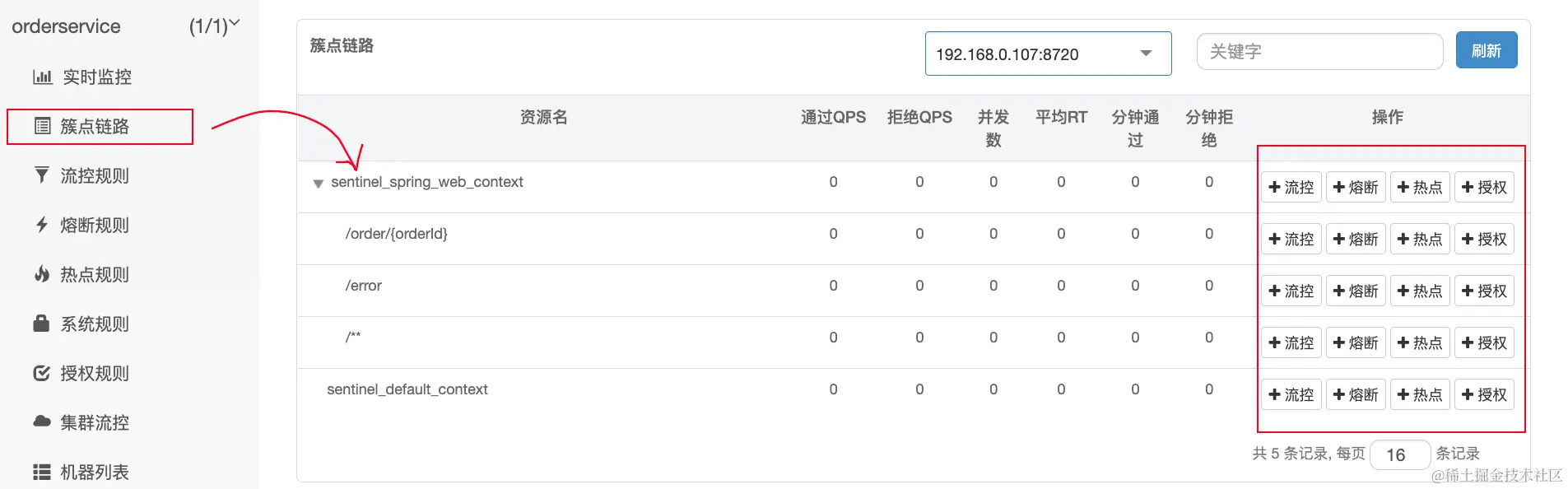
Task: Add 流控 rule for sentinel_spring_web_context
Action: [1291, 187]
